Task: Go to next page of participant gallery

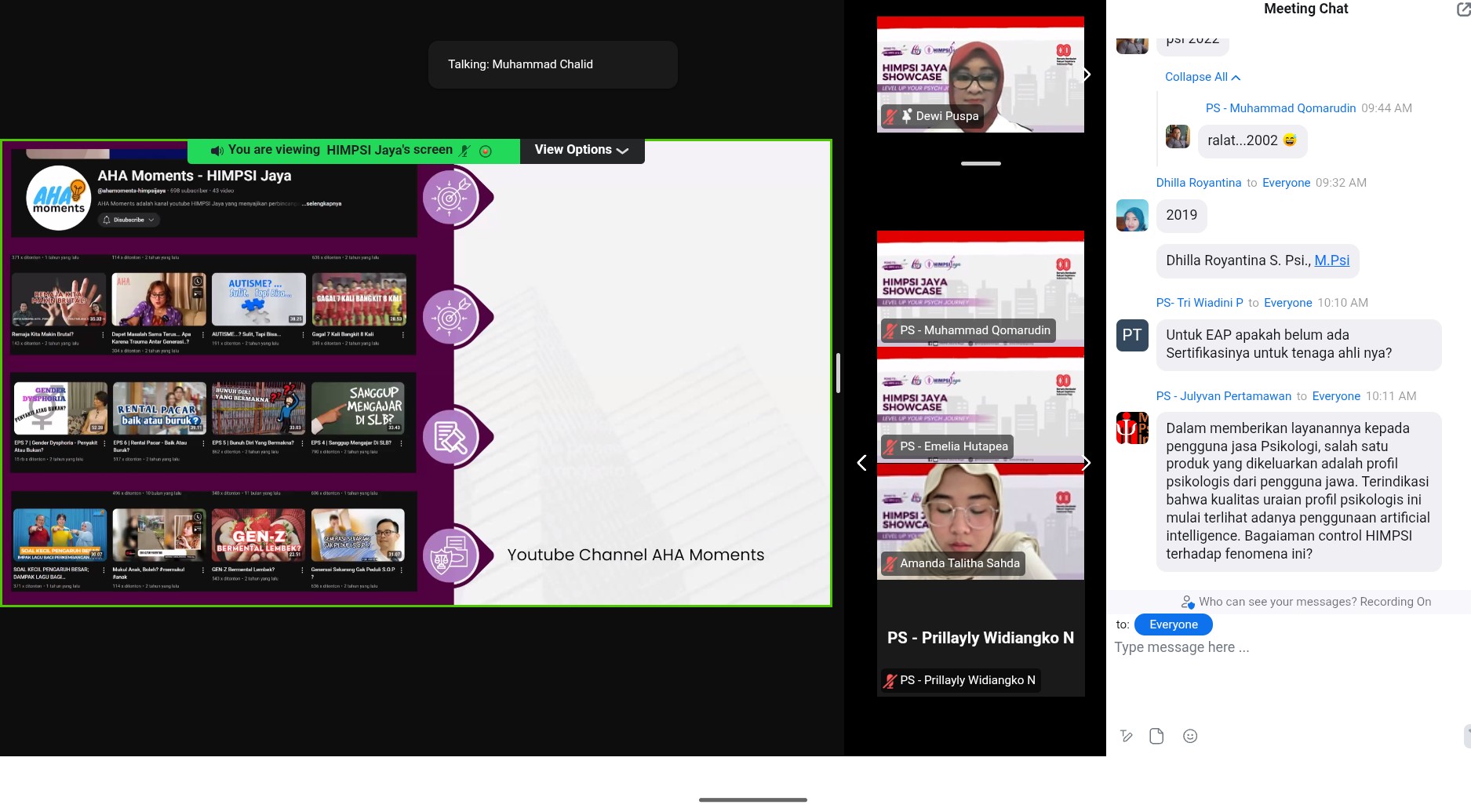Action: [x=1087, y=463]
